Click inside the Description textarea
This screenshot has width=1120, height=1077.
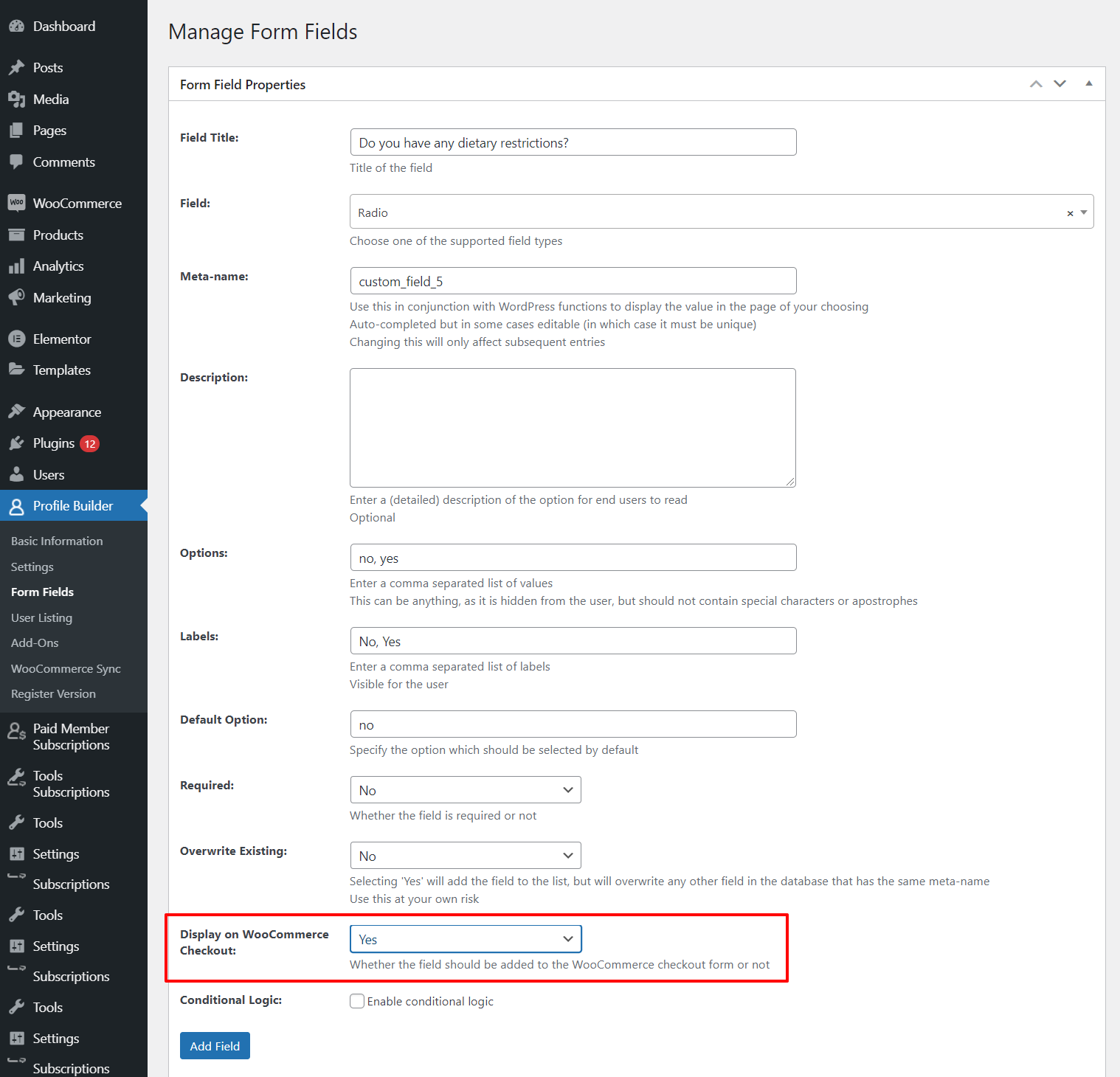tap(573, 428)
